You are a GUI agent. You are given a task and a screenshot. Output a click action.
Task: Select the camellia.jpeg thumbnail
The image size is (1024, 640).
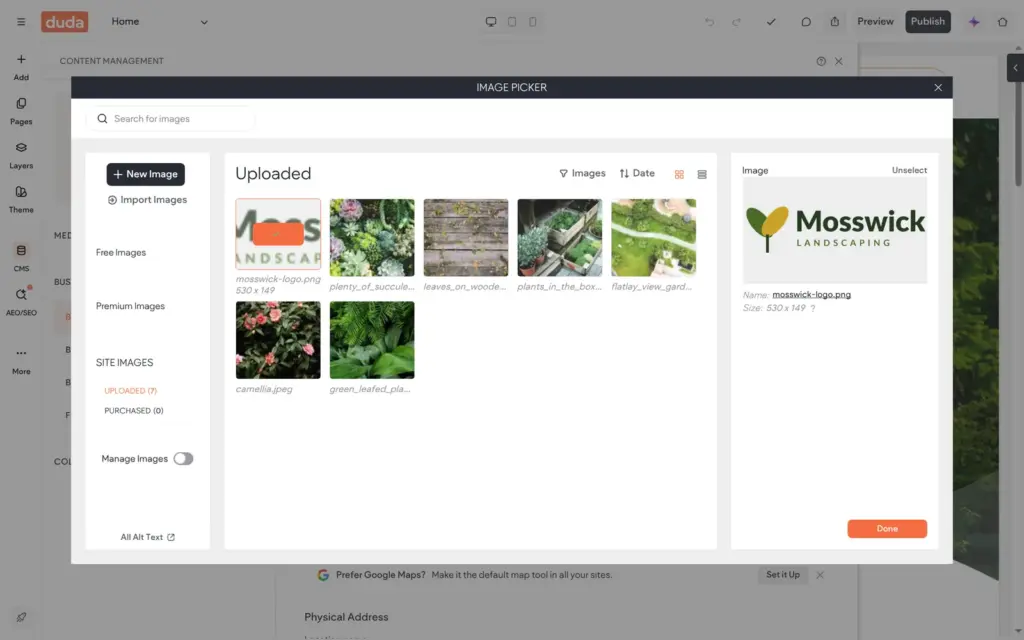[278, 340]
